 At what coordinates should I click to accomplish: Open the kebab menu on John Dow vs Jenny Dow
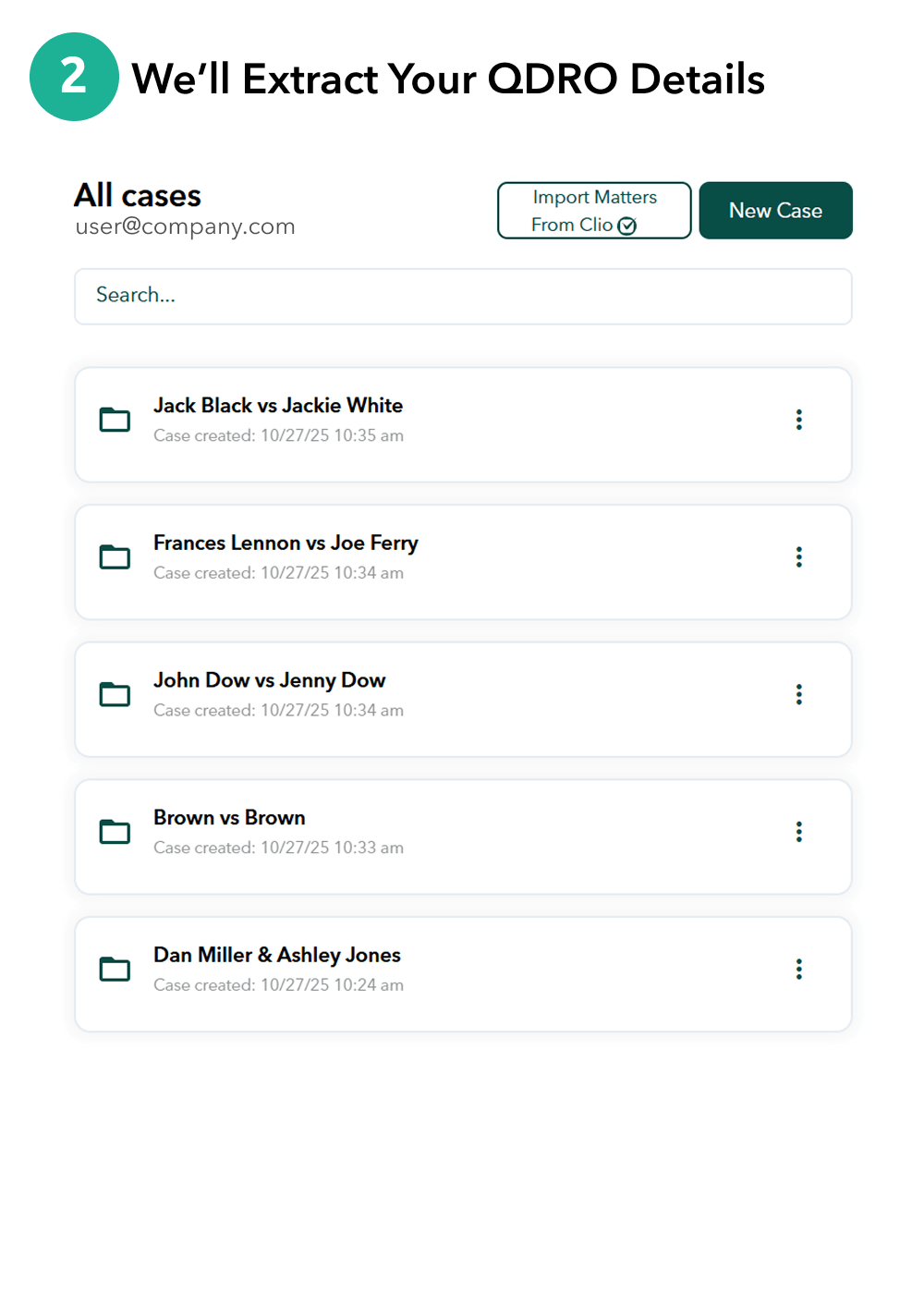pos(799,694)
